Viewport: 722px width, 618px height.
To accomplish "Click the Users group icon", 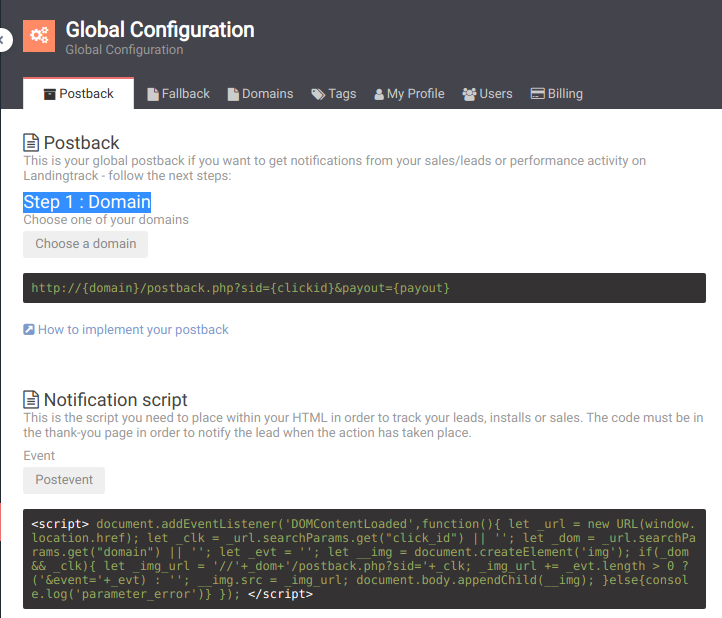I will click(469, 94).
